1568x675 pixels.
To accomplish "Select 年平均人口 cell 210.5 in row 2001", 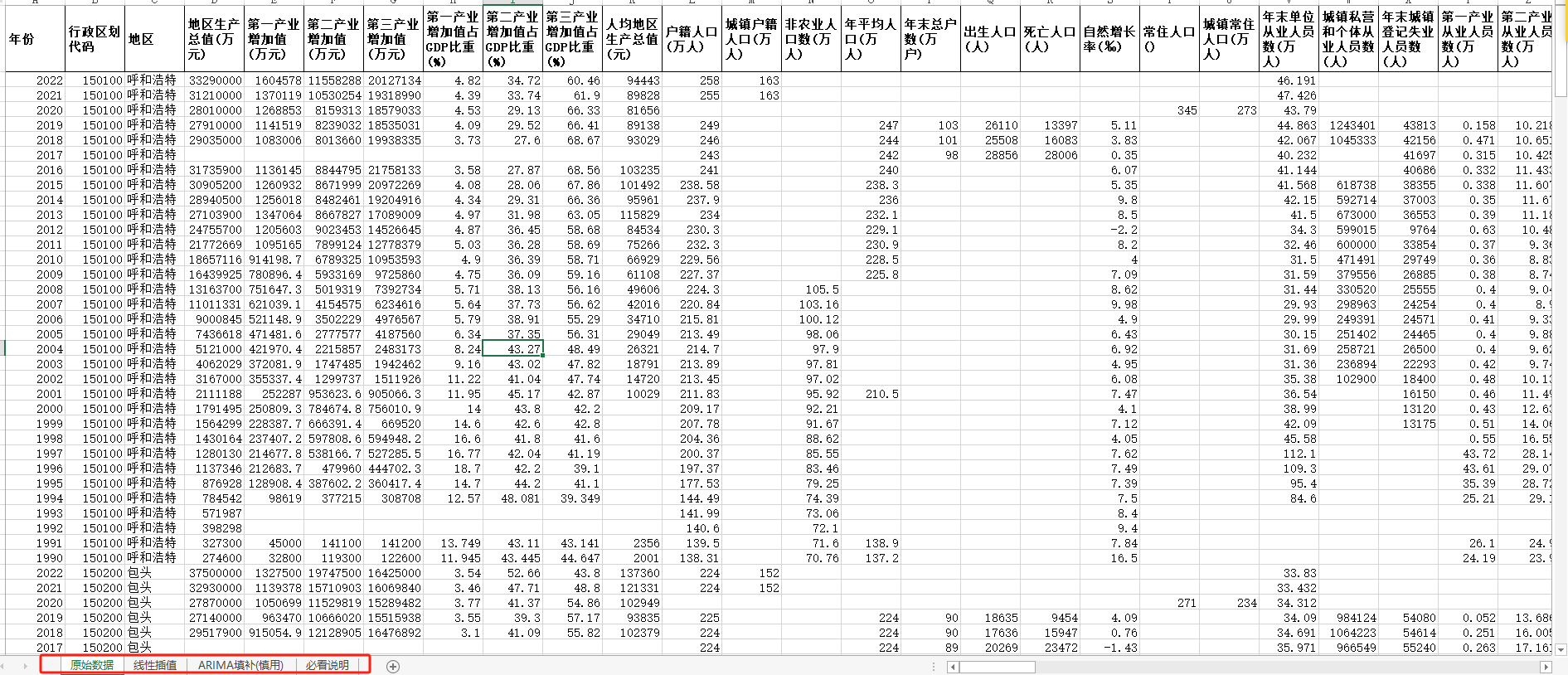I will (x=871, y=394).
